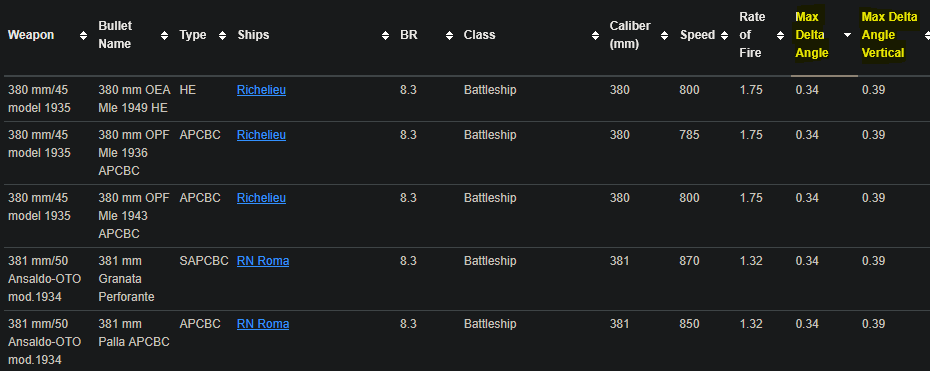Image resolution: width=930 pixels, height=371 pixels.
Task: Click the Max Delta Angle header text
Action: pyautogui.click(x=811, y=35)
